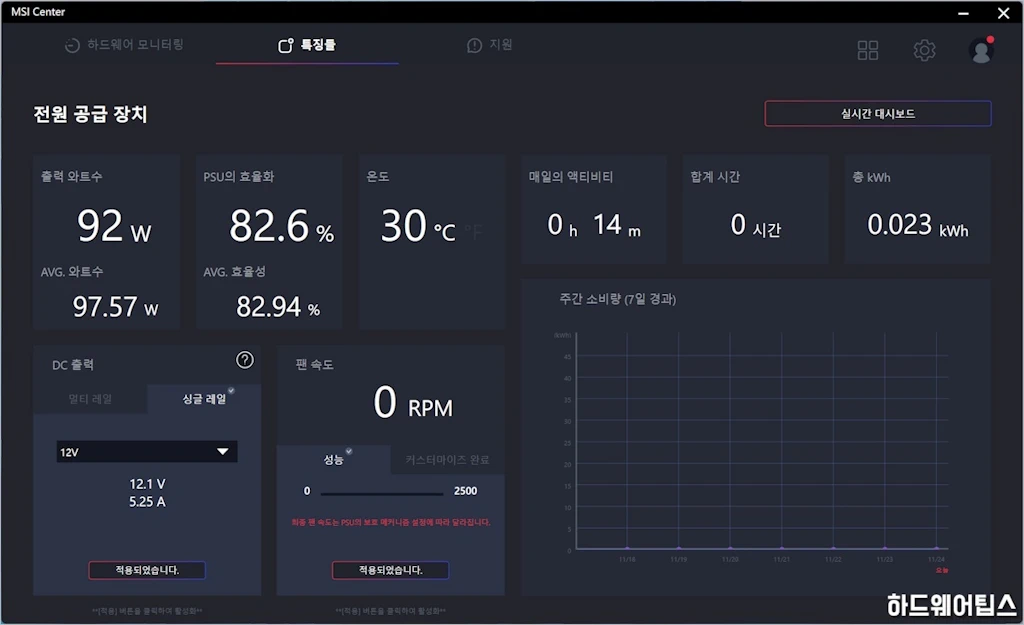Click the 하드웨어 모니터링 tab icon
Image resolution: width=1024 pixels, height=625 pixels.
[72, 45]
